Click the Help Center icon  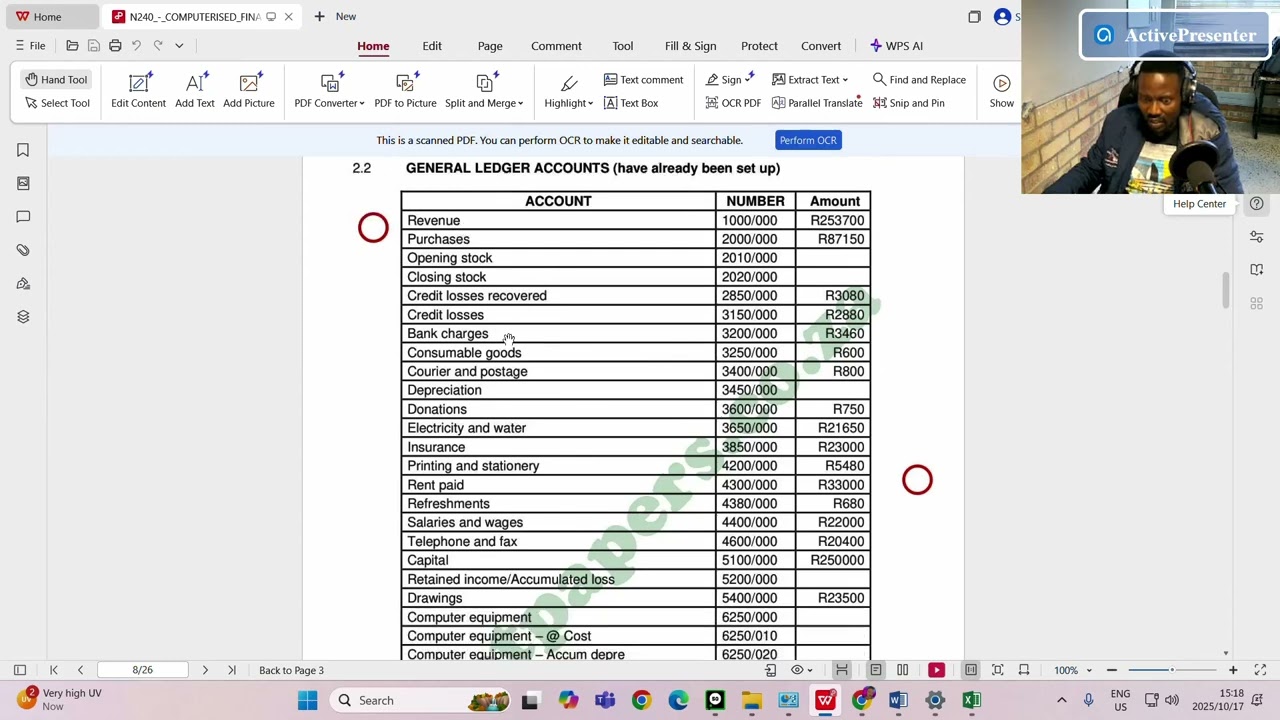[1257, 204]
